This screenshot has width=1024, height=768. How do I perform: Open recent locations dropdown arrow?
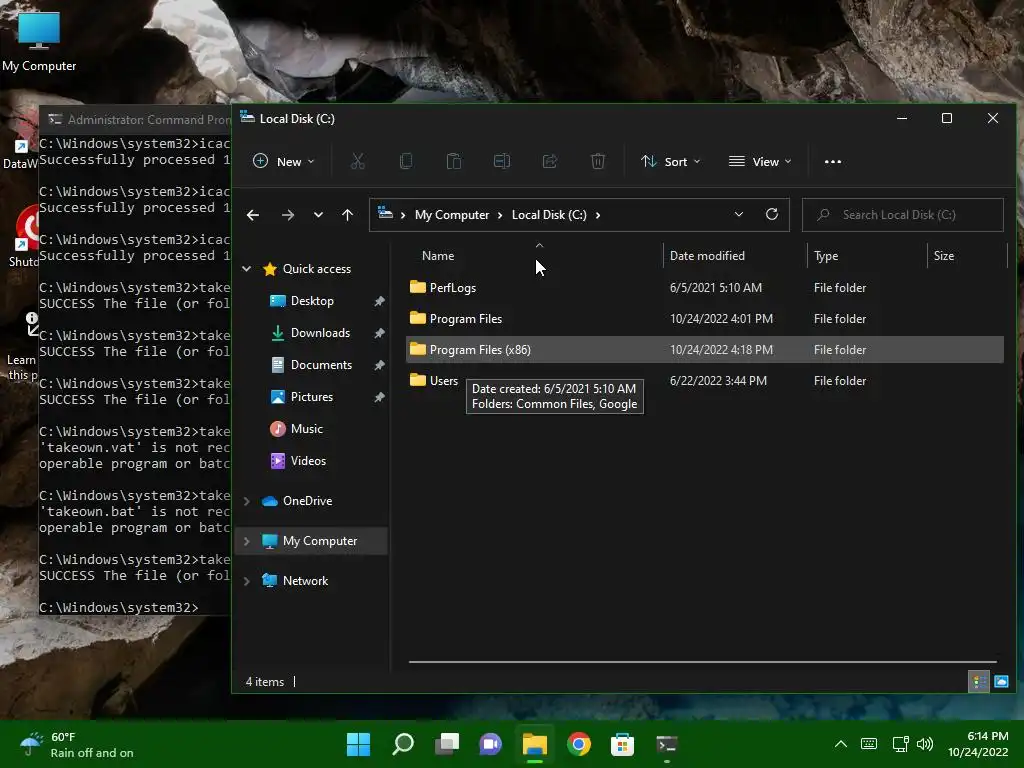(x=318, y=215)
